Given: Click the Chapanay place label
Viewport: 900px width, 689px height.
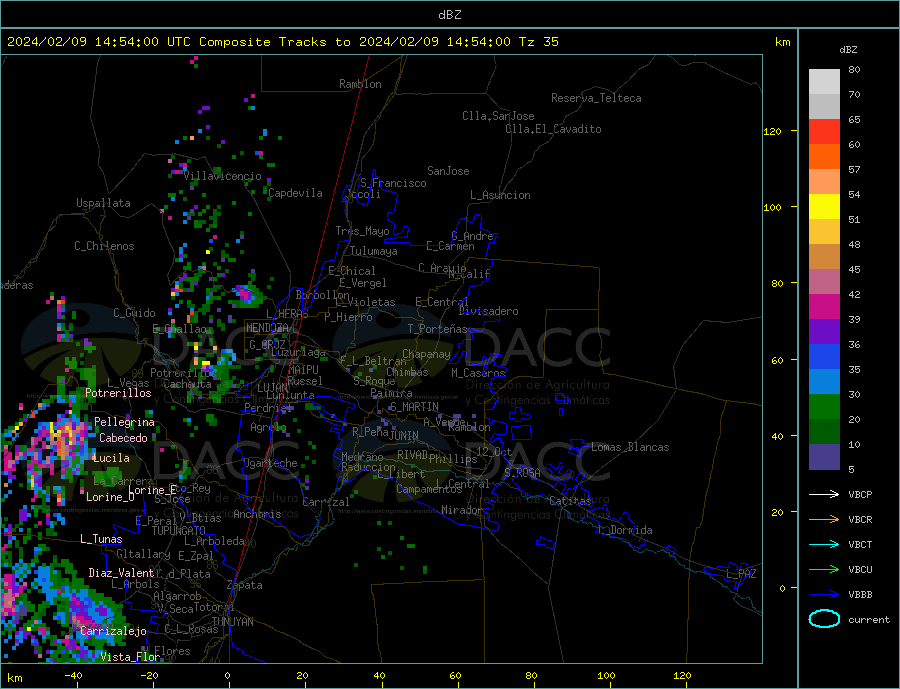Looking at the screenshot, I should tap(426, 354).
